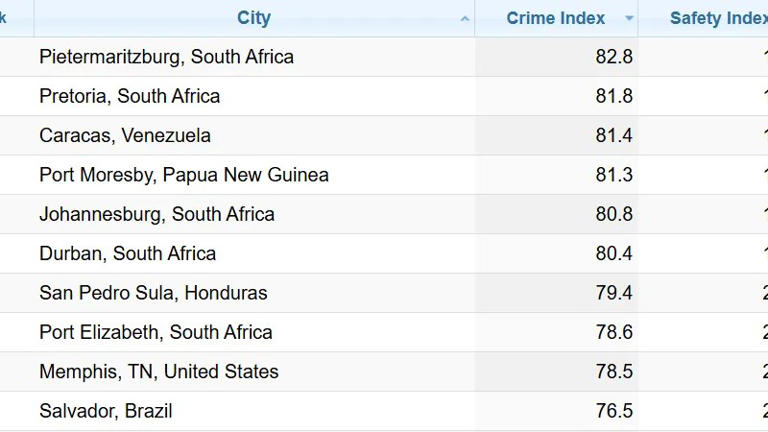Click the Safety Index column header

point(718,18)
